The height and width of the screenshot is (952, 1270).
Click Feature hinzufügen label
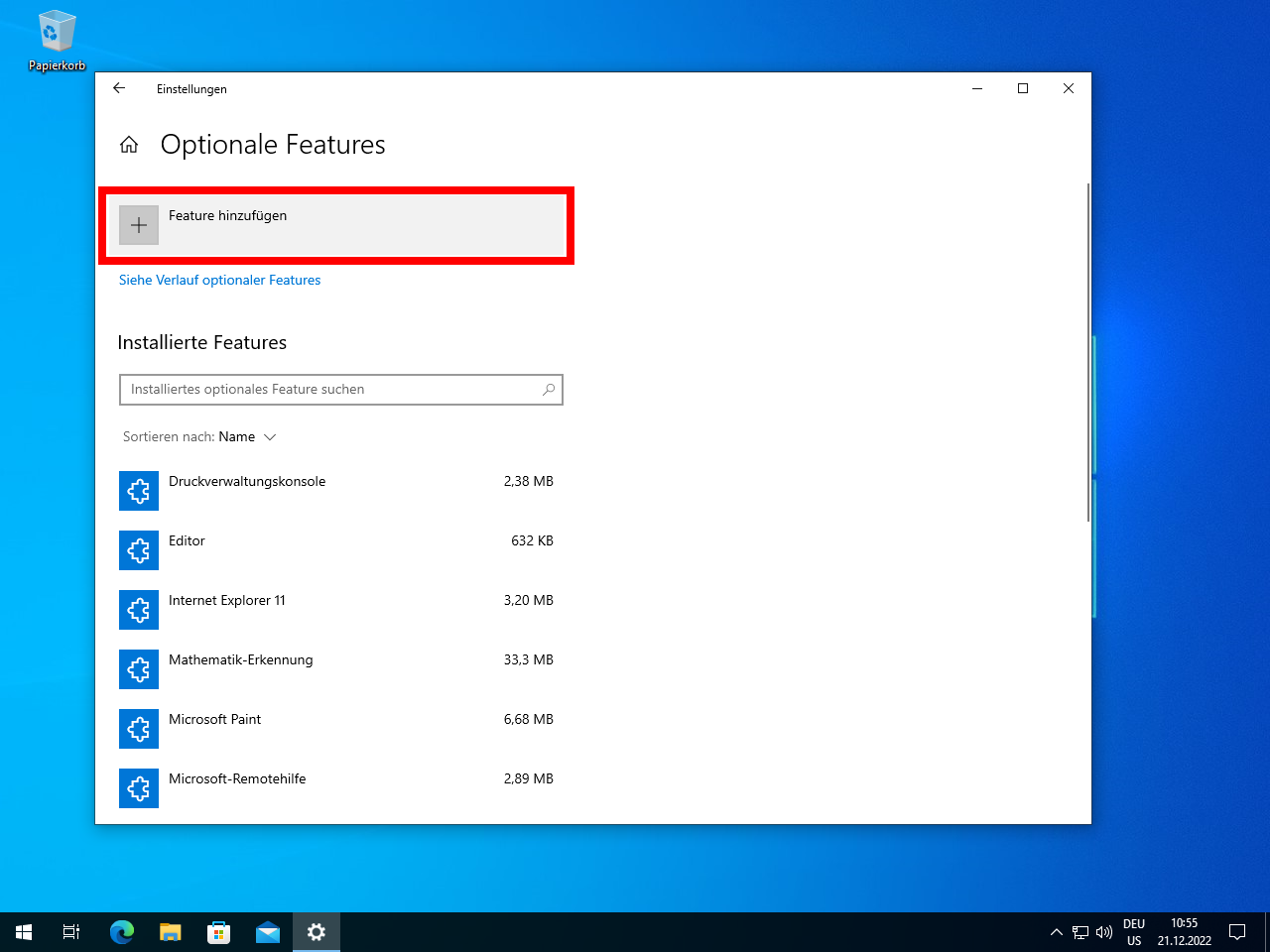click(x=227, y=216)
